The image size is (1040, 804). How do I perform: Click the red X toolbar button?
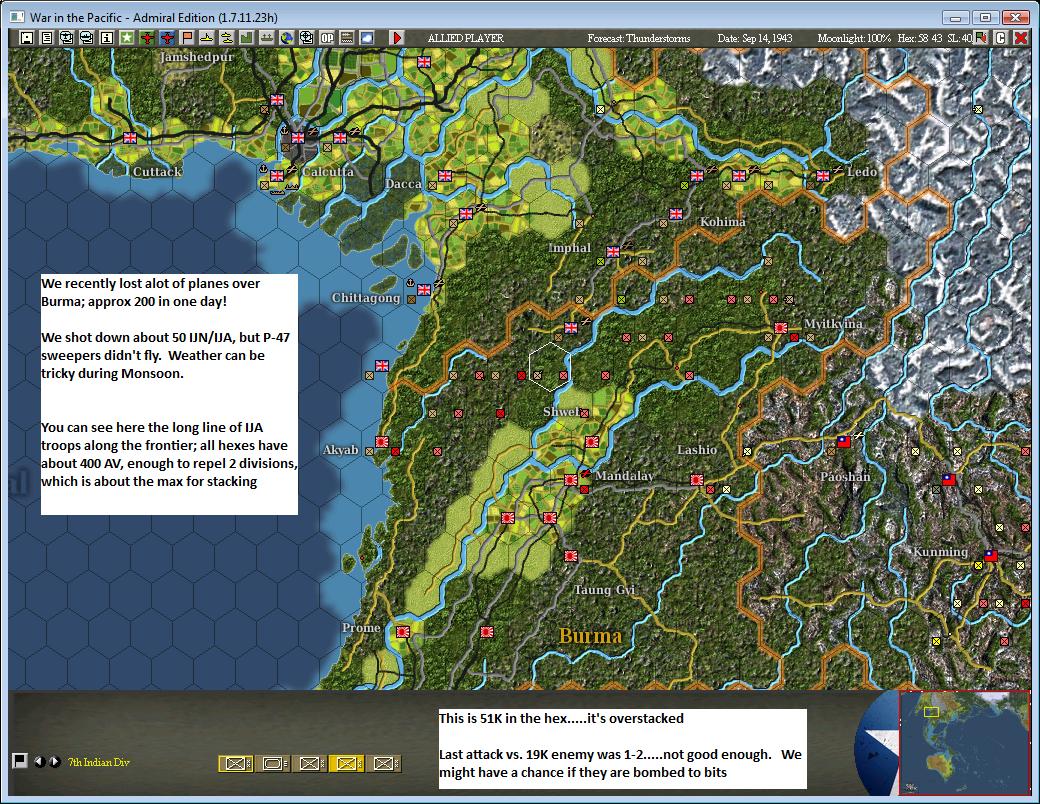pos(1021,38)
